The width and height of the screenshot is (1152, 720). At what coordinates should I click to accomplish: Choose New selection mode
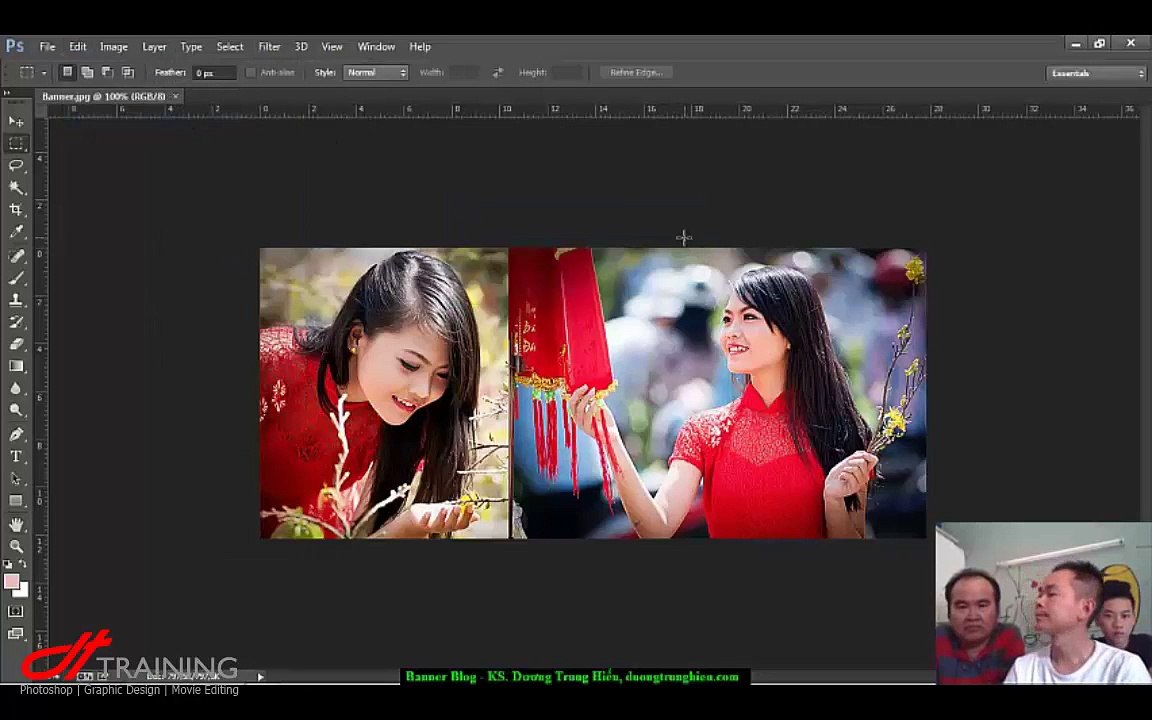(67, 72)
